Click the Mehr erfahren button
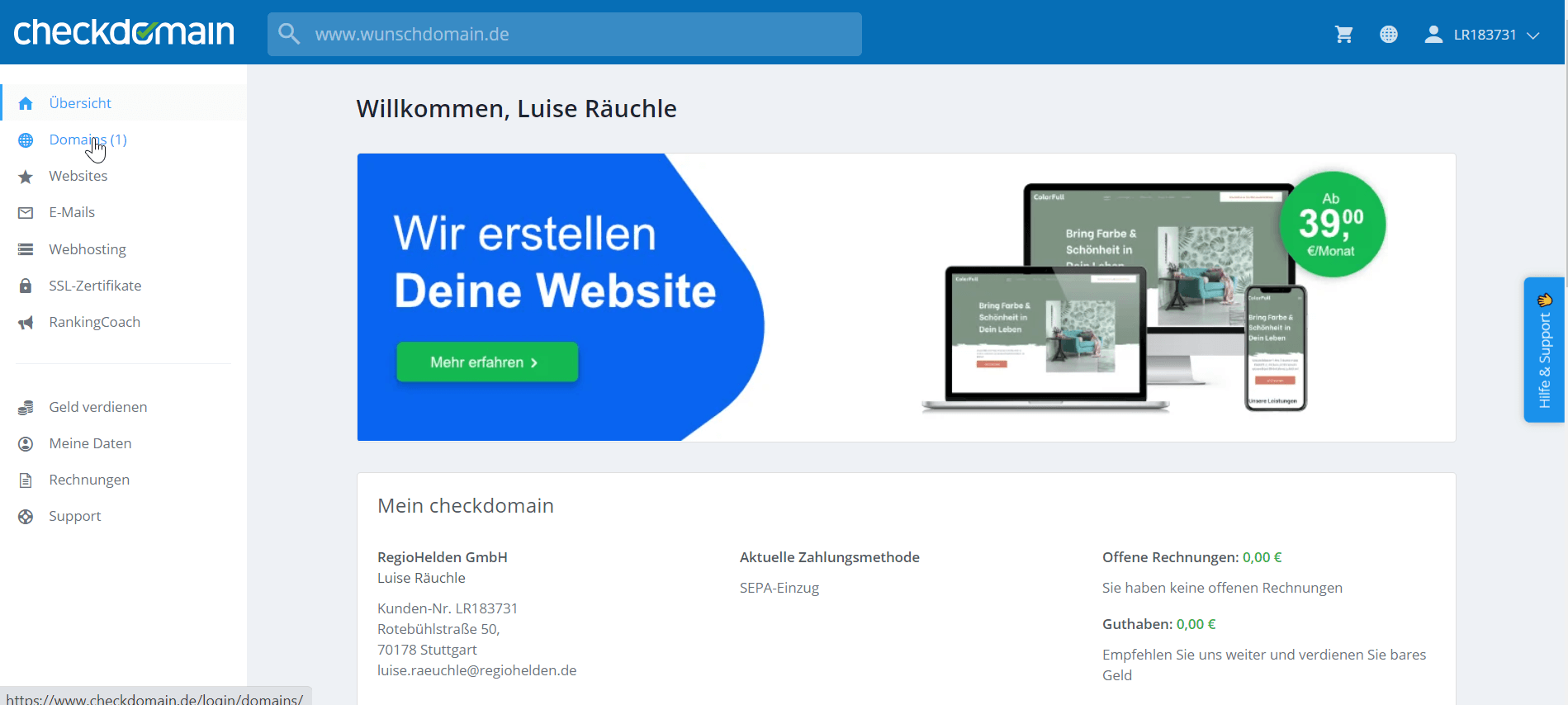This screenshot has height=705, width=1568. [x=487, y=362]
